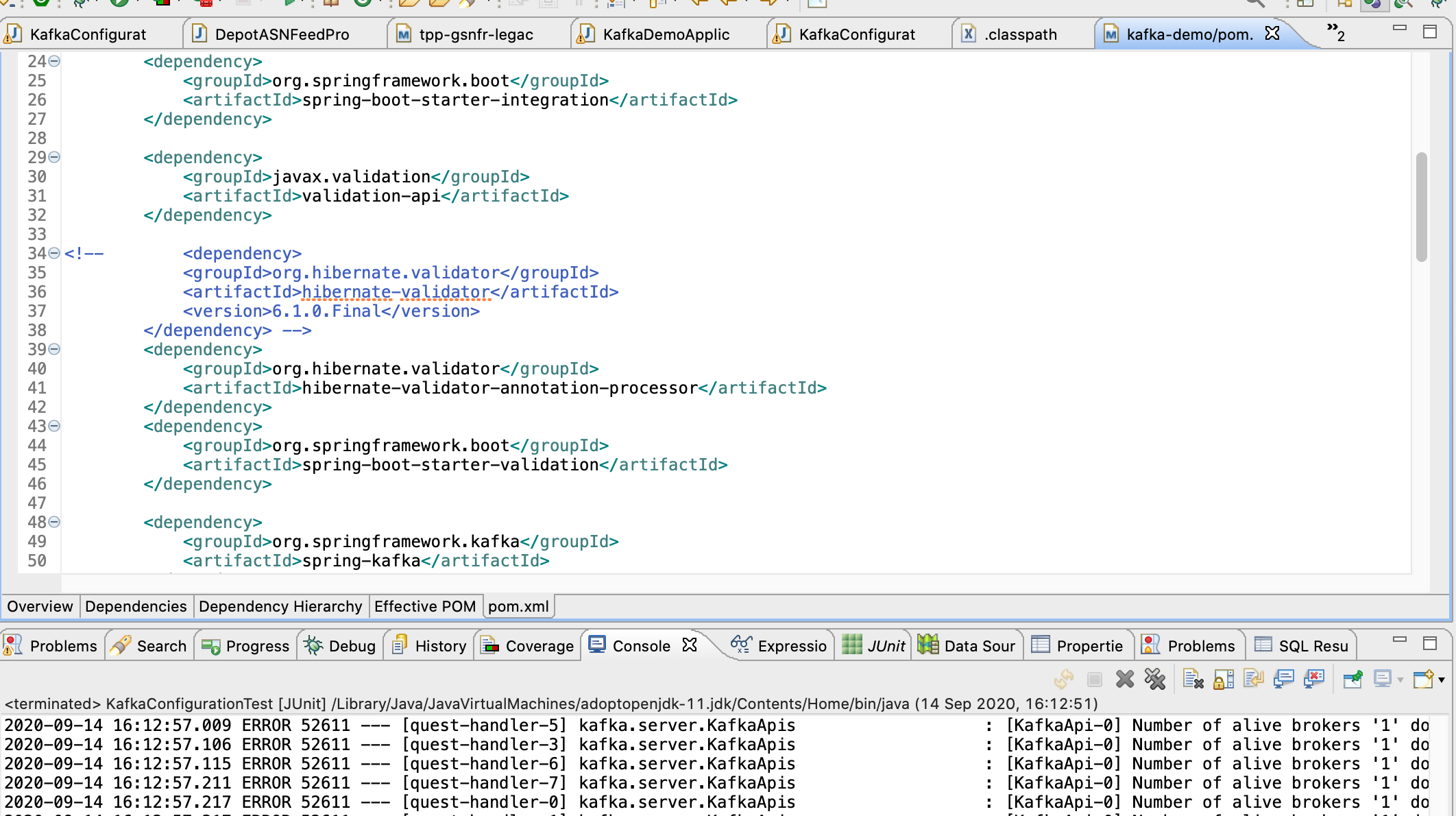Toggle console Scroll Lock
This screenshot has height=816, width=1456.
click(x=1224, y=680)
